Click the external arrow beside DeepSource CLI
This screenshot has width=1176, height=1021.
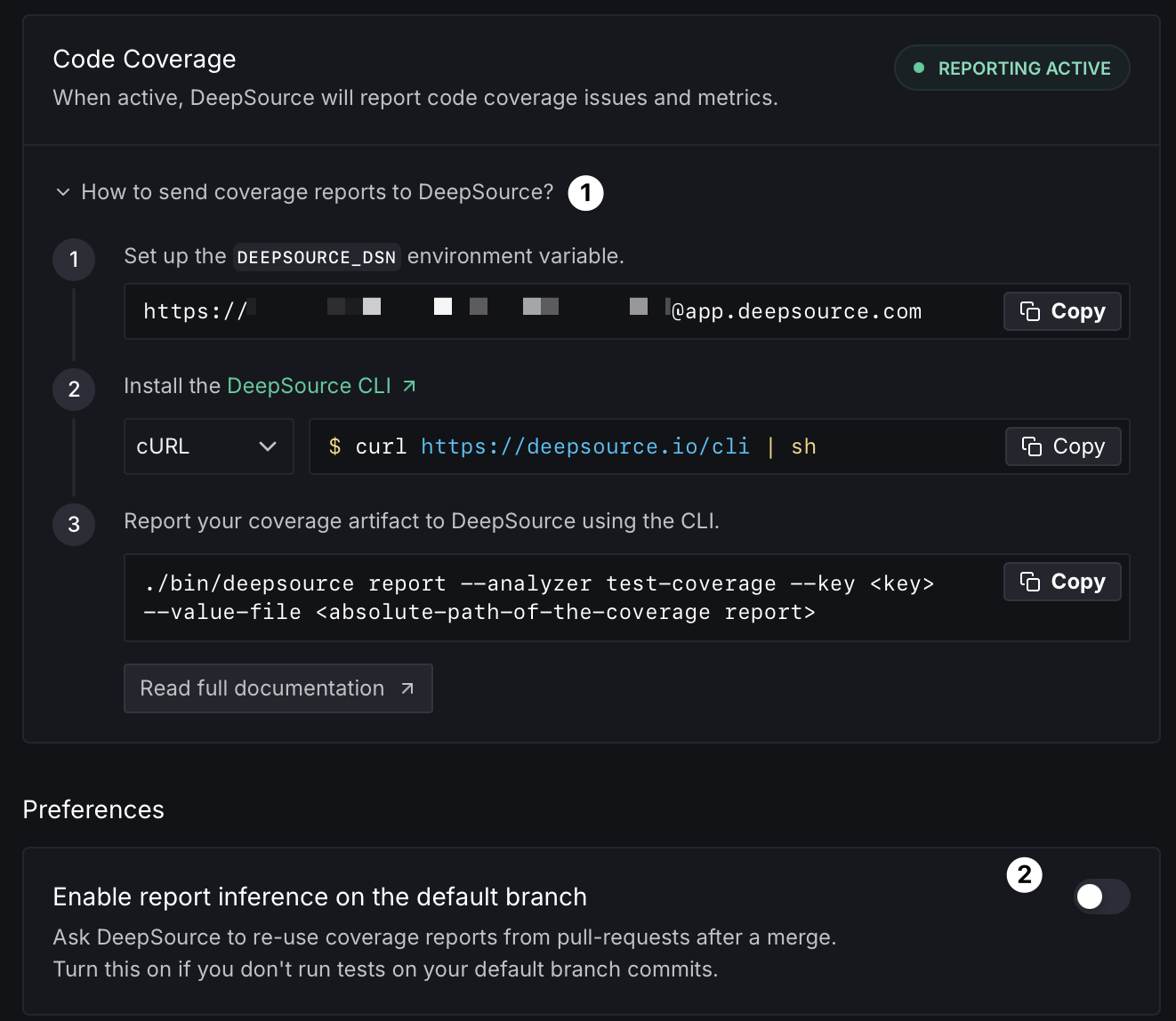click(409, 386)
